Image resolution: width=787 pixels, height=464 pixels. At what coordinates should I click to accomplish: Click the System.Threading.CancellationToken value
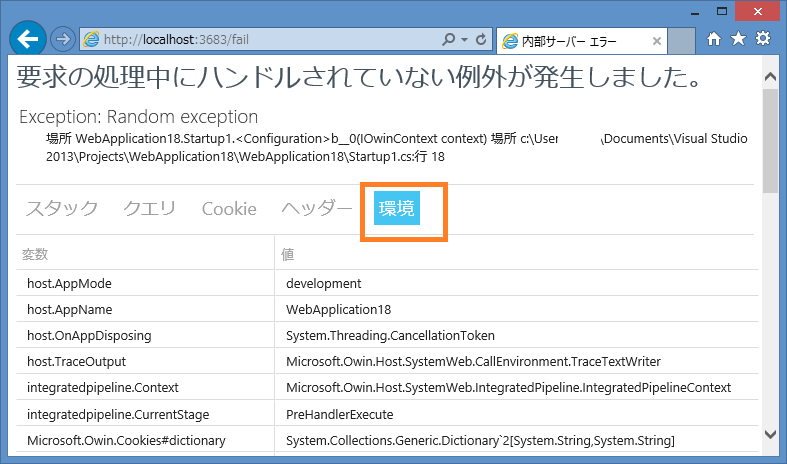[x=390, y=335]
